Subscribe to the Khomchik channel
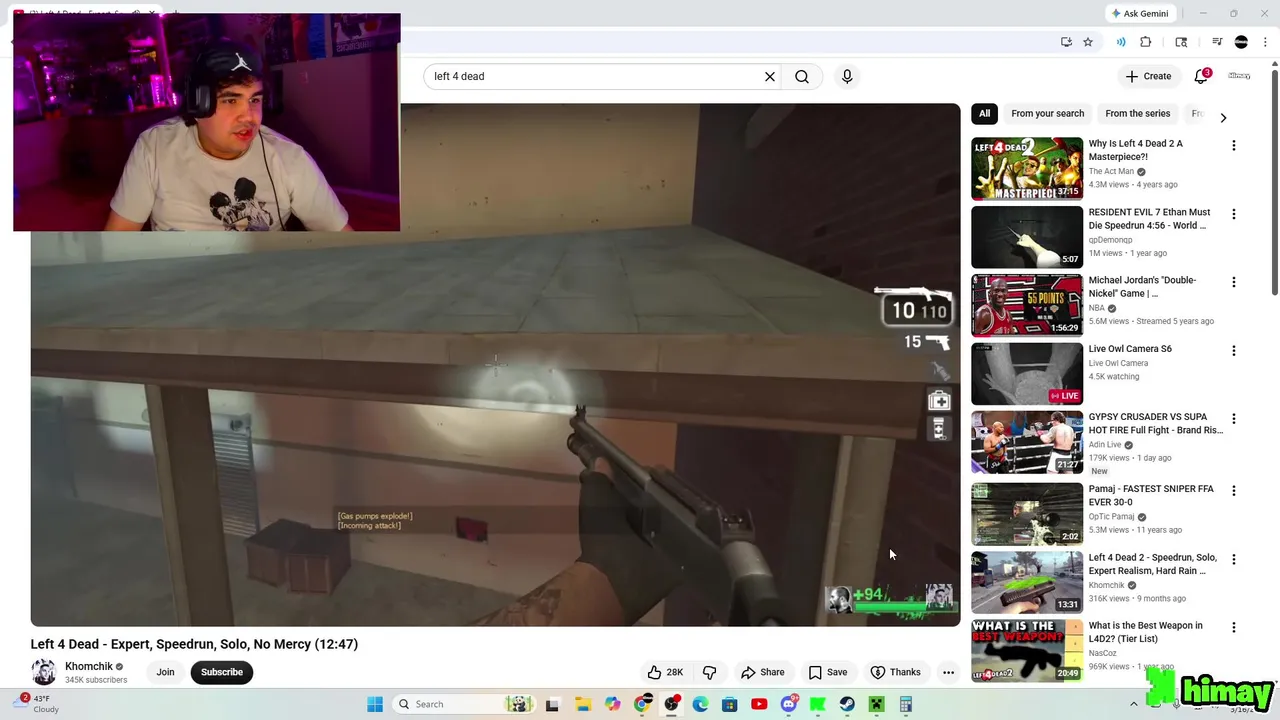Viewport: 1280px width, 720px height. coord(222,672)
